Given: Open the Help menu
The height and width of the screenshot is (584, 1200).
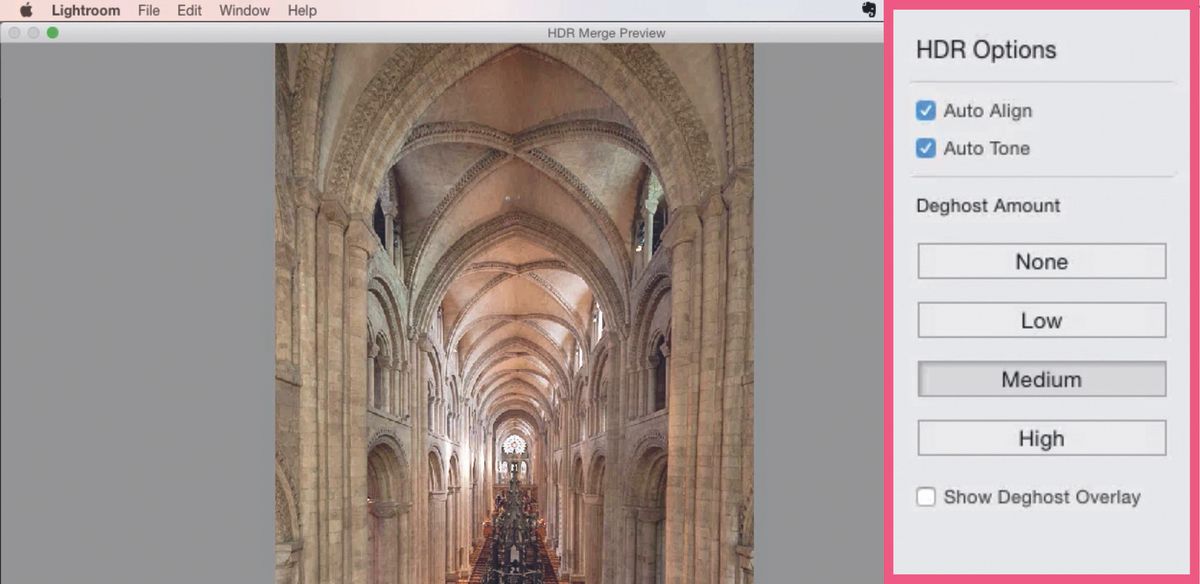Looking at the screenshot, I should point(302,10).
